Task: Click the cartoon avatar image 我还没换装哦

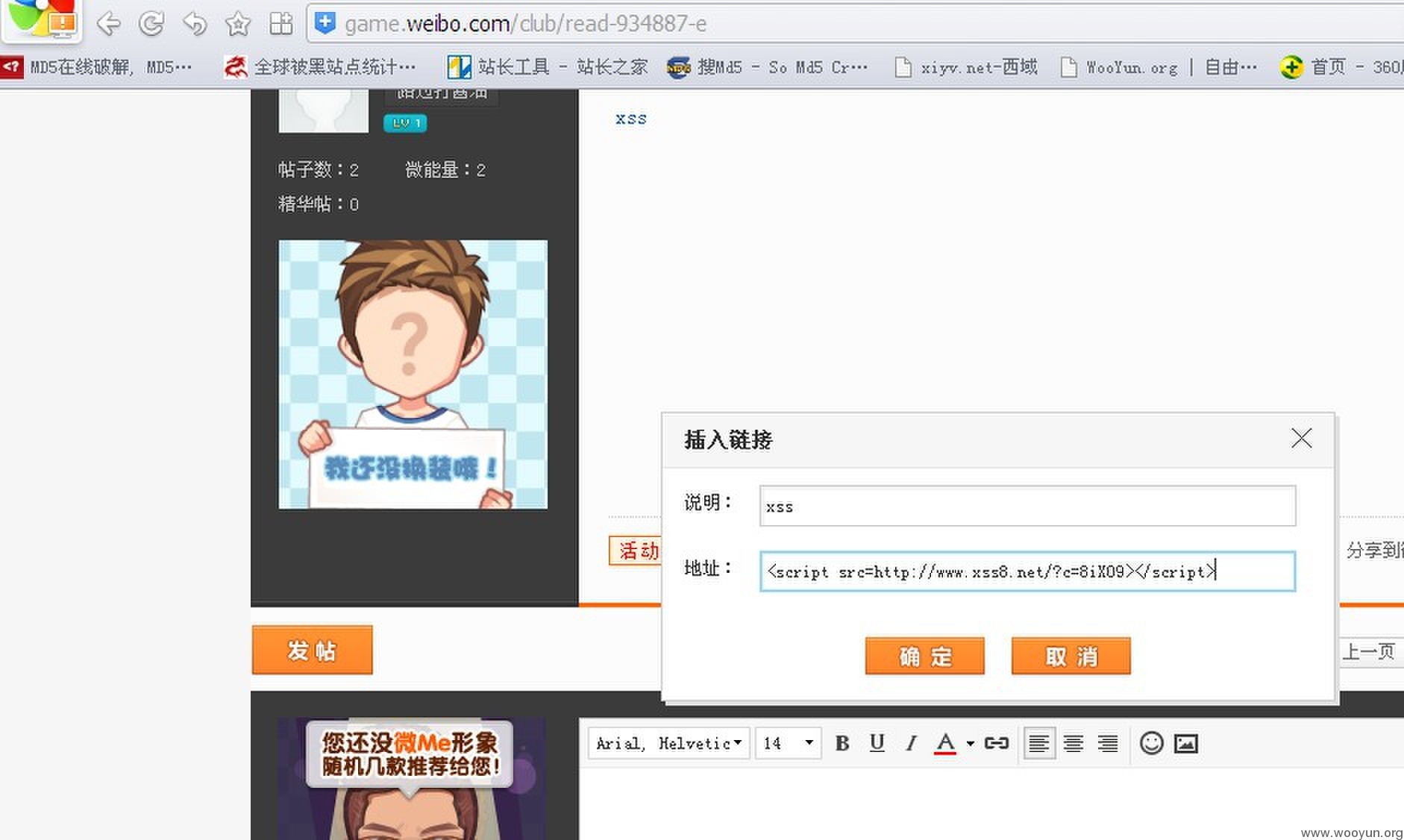Action: point(413,374)
